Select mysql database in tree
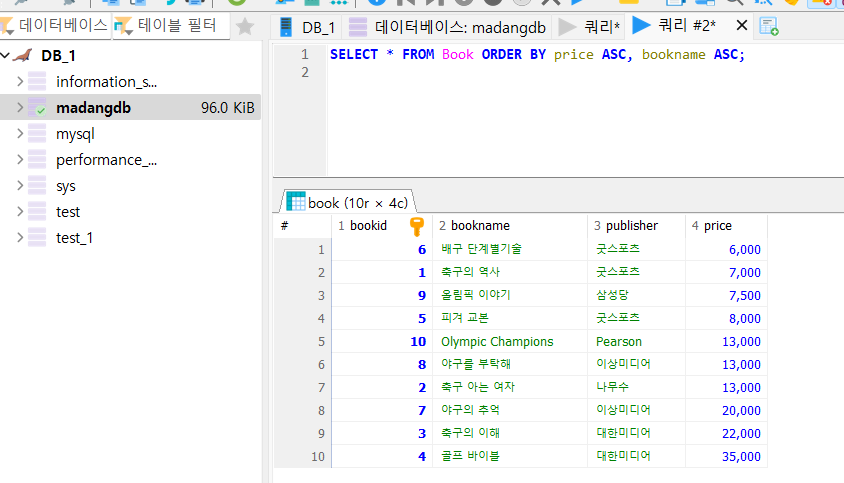The image size is (844, 483). (x=75, y=134)
